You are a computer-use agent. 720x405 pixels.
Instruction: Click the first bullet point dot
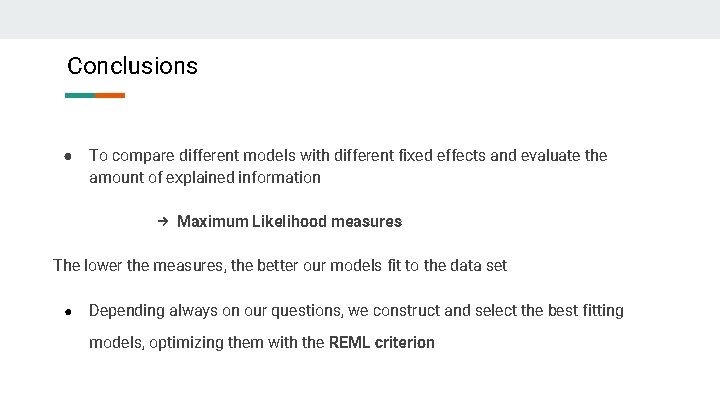pos(68,157)
